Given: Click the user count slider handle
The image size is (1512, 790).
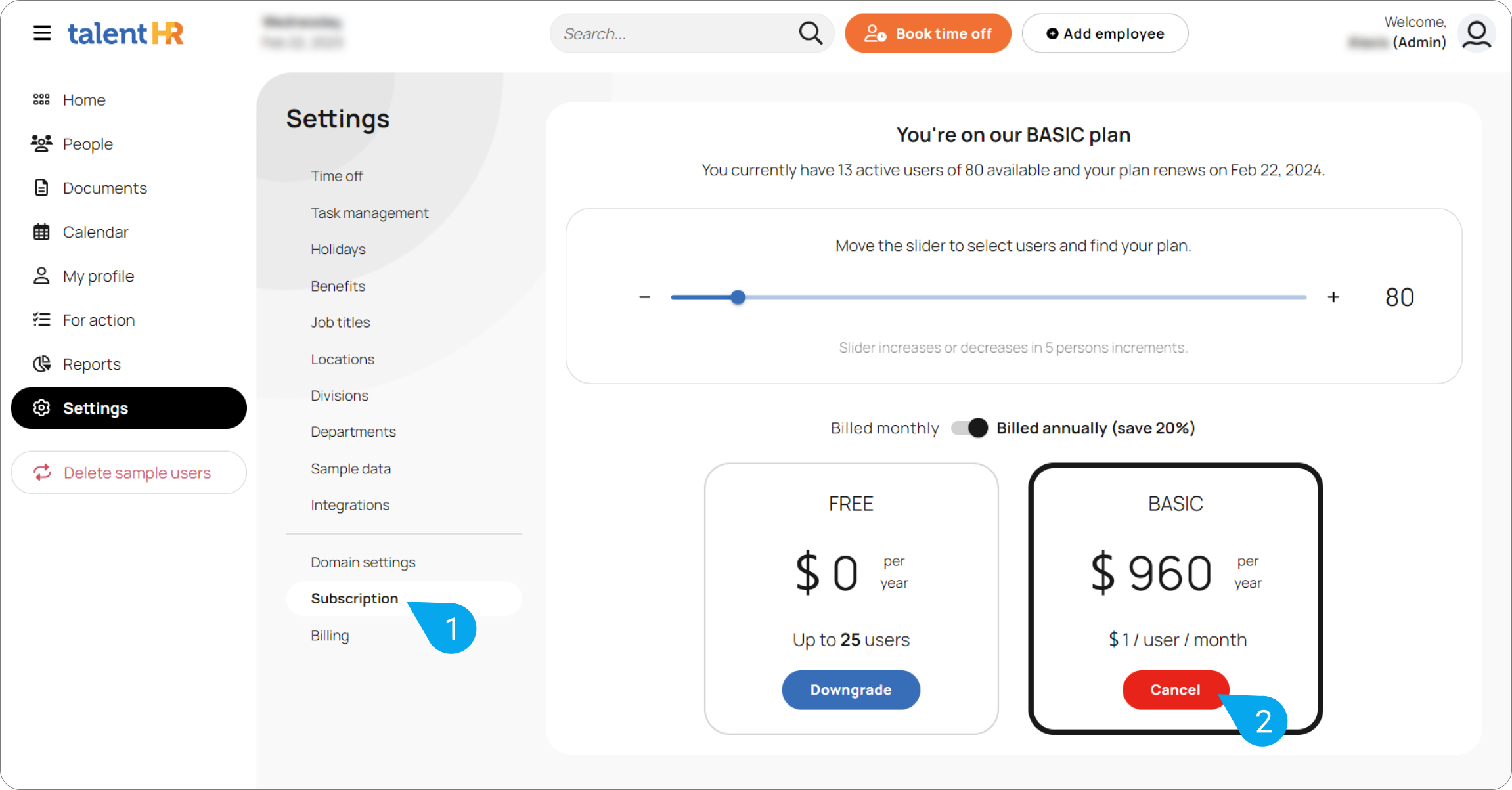Looking at the screenshot, I should pyautogui.click(x=738, y=297).
